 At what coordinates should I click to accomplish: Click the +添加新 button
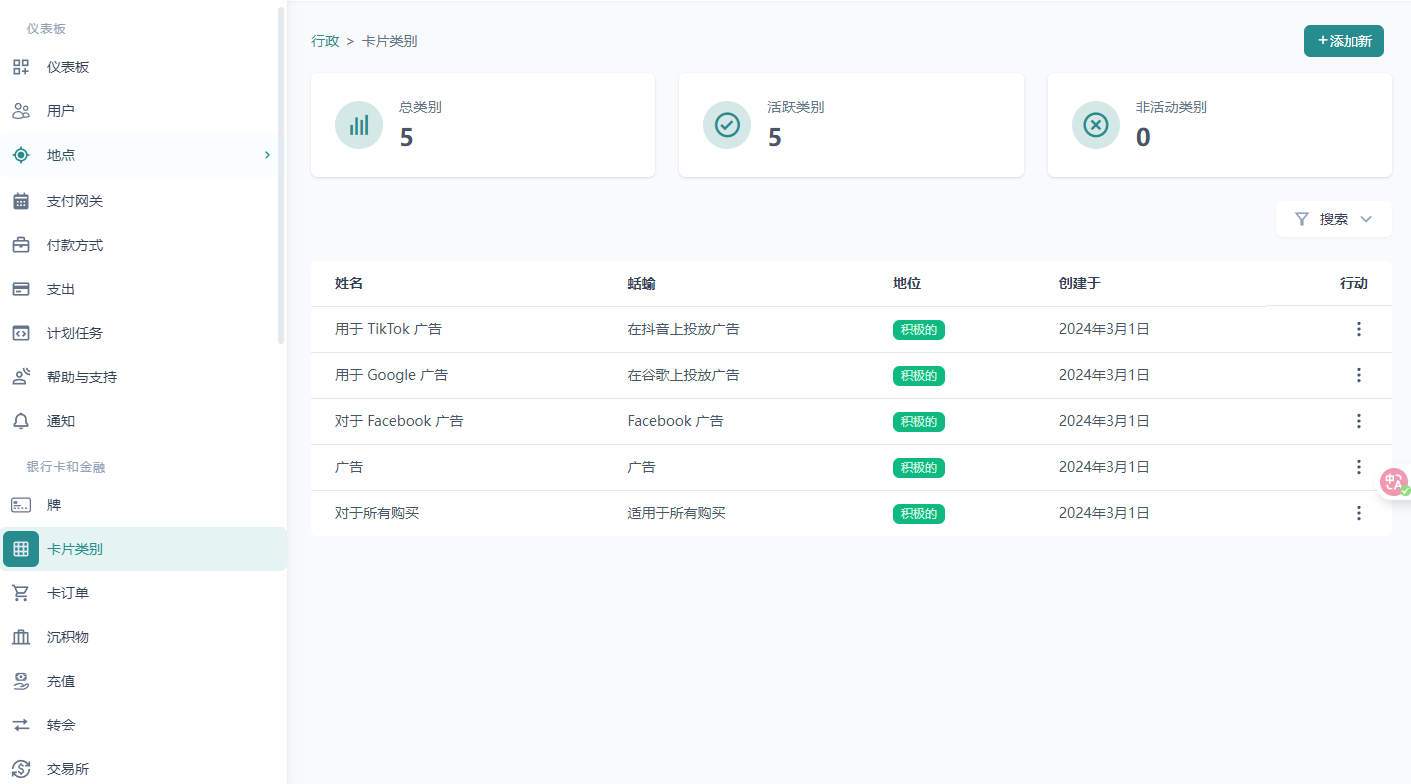click(x=1343, y=41)
